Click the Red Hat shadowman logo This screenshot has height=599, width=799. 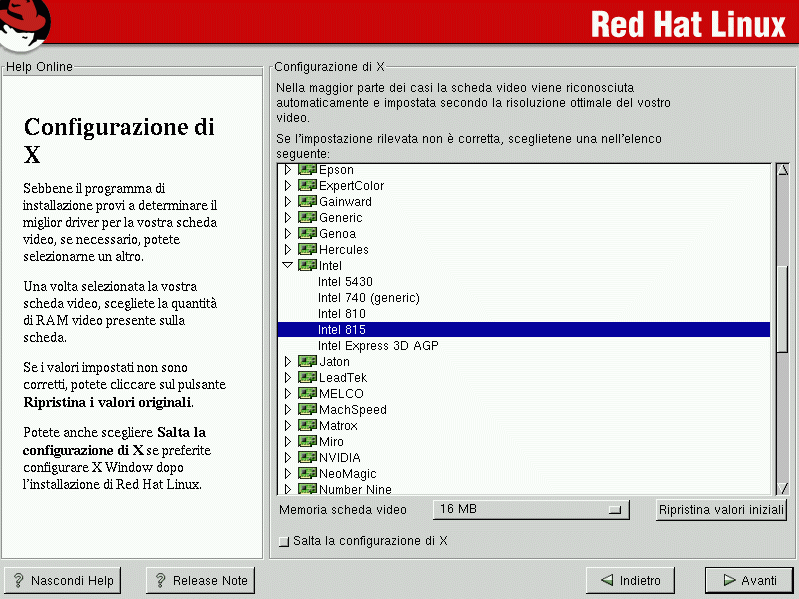(x=27, y=24)
